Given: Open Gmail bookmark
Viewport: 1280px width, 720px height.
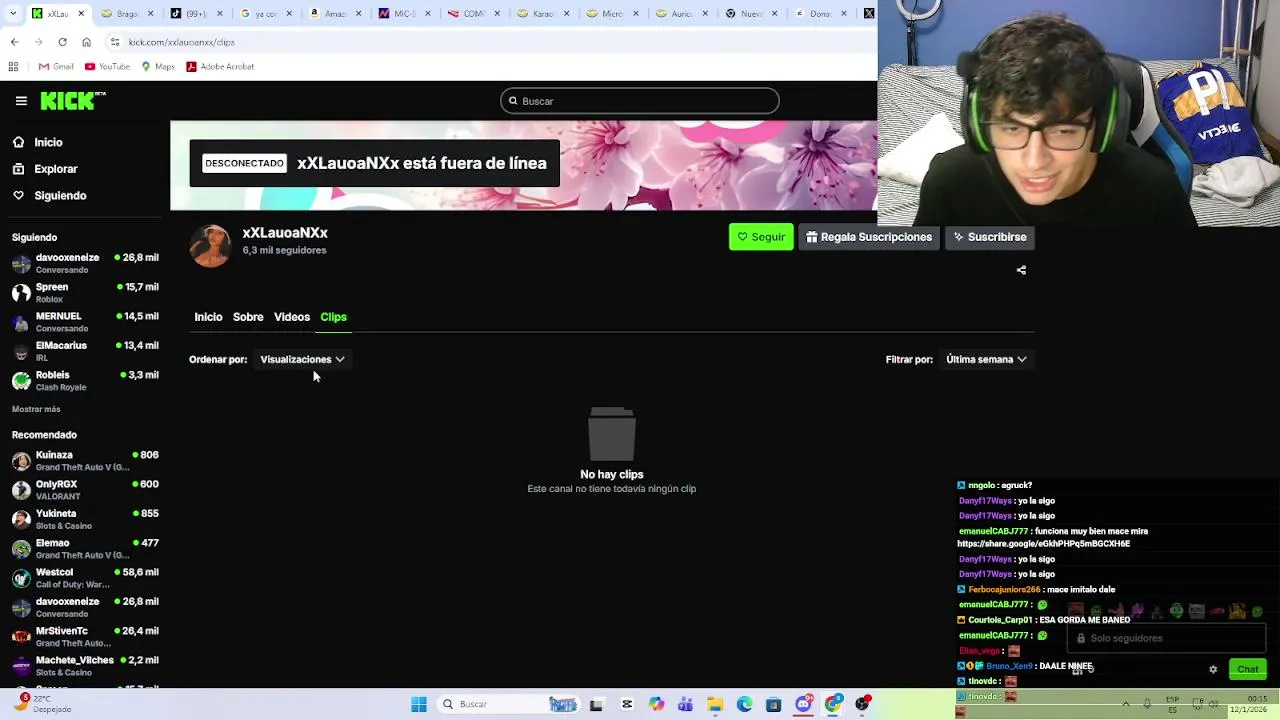Looking at the screenshot, I should 56,66.
